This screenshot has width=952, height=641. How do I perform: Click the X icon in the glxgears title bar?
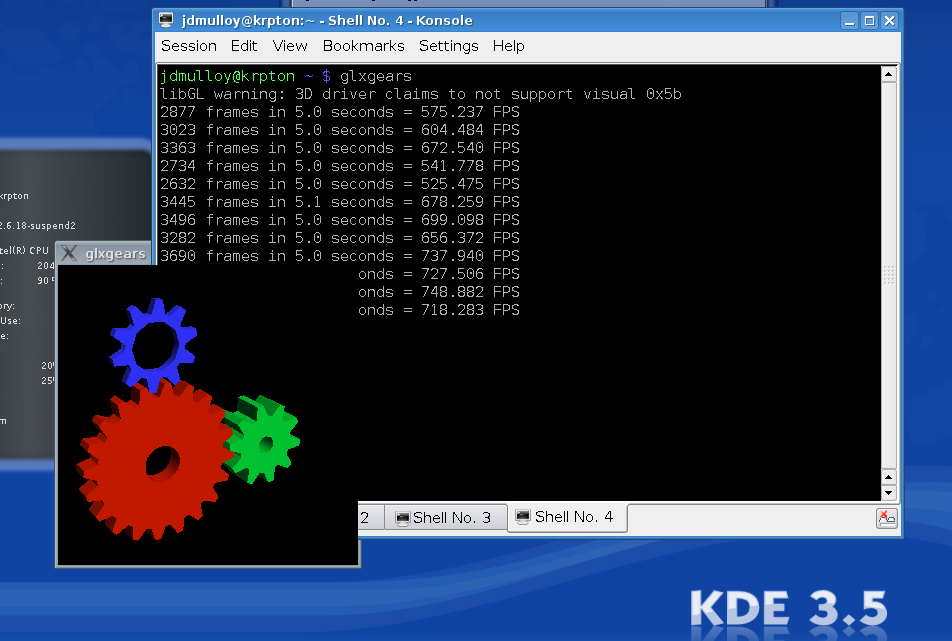(x=69, y=253)
